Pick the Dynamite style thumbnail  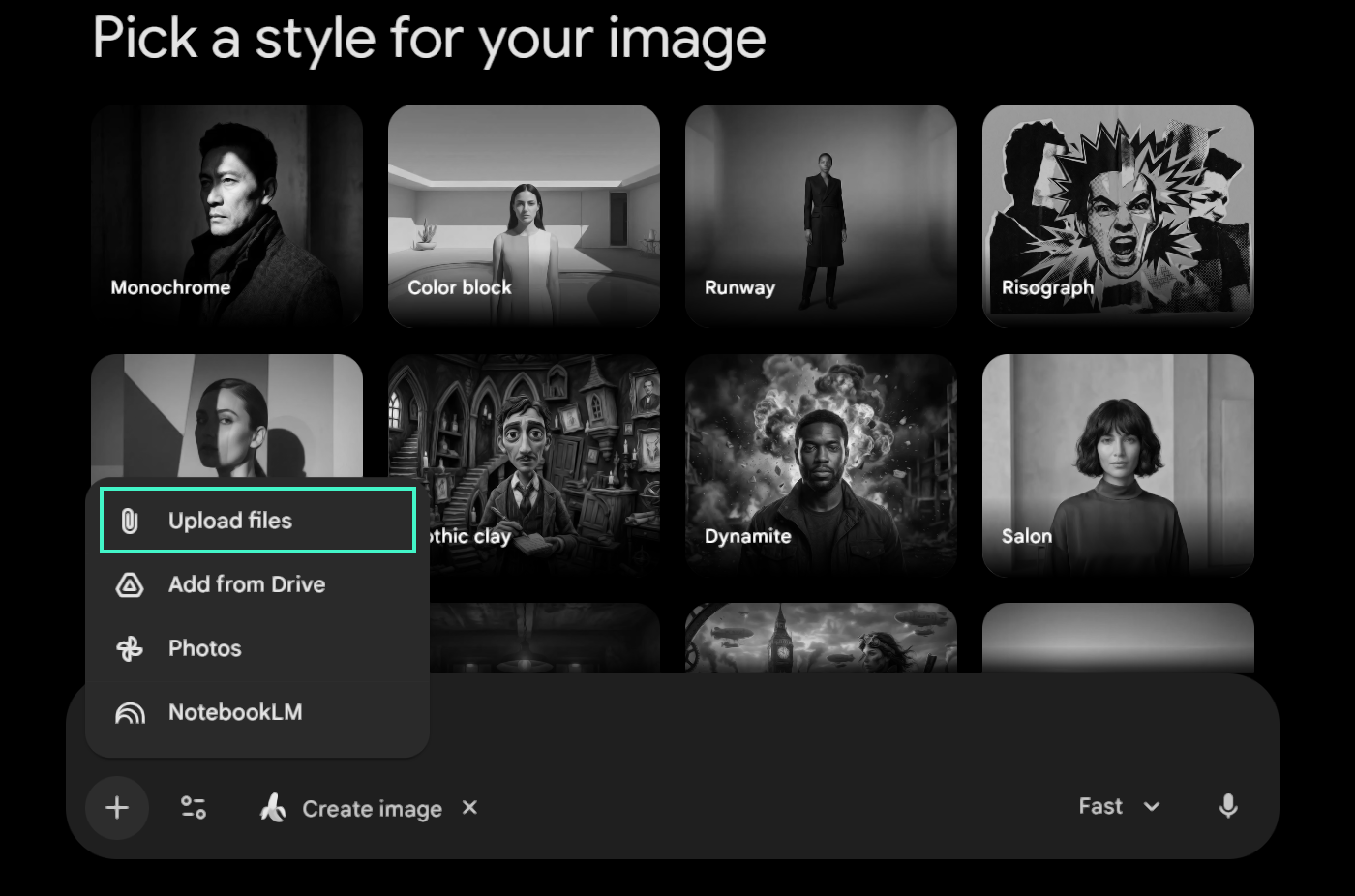[821, 464]
